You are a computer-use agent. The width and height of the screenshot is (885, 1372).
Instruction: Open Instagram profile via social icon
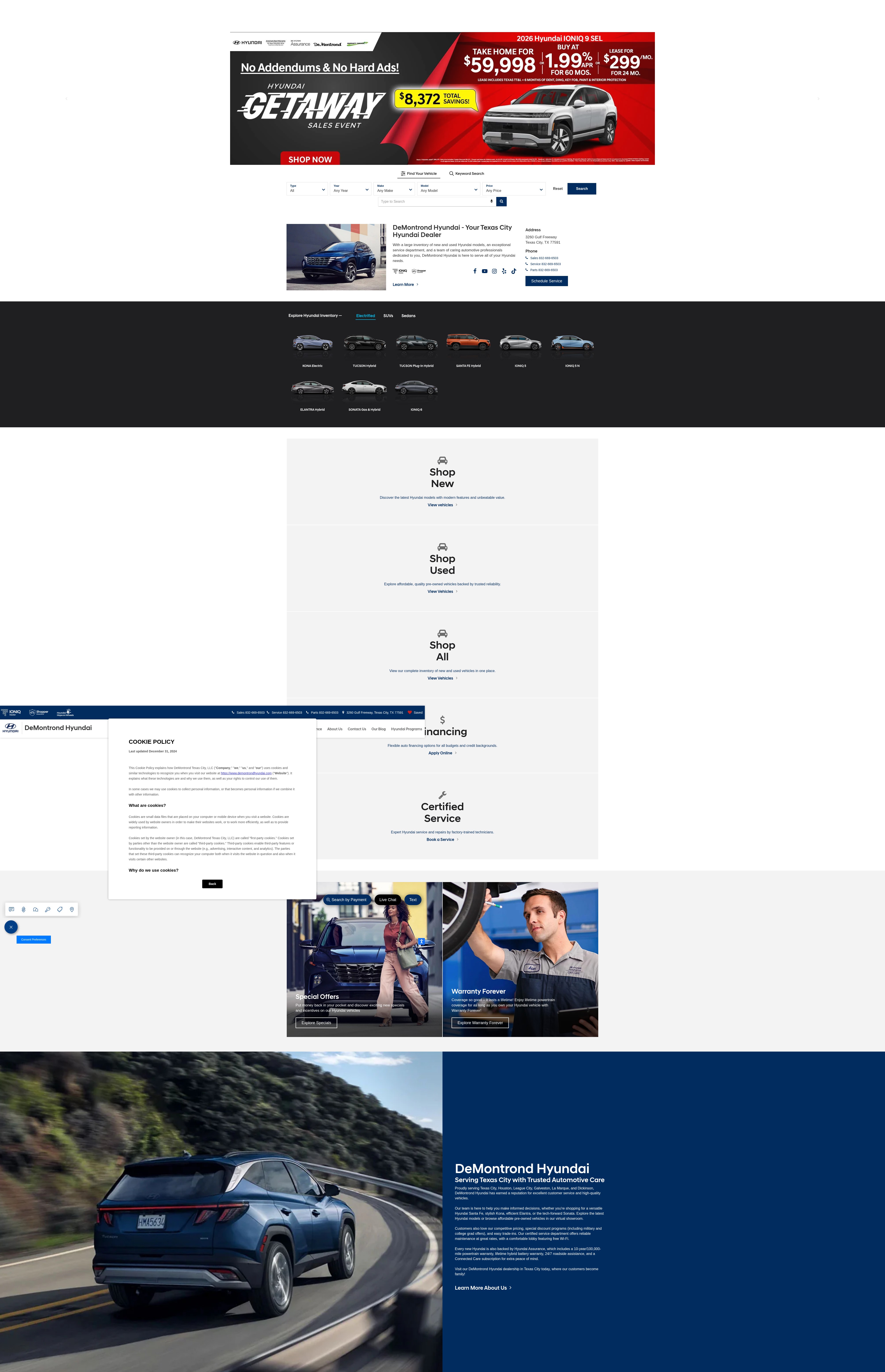tap(494, 271)
